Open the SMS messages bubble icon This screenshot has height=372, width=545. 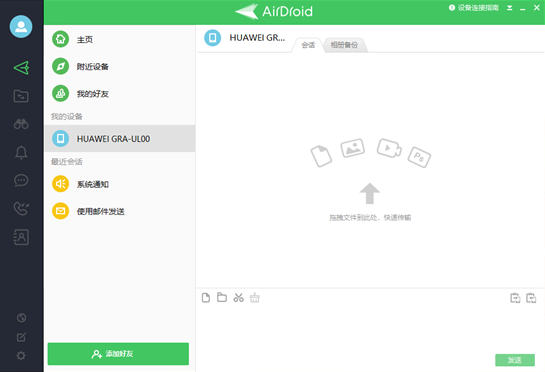point(21,180)
